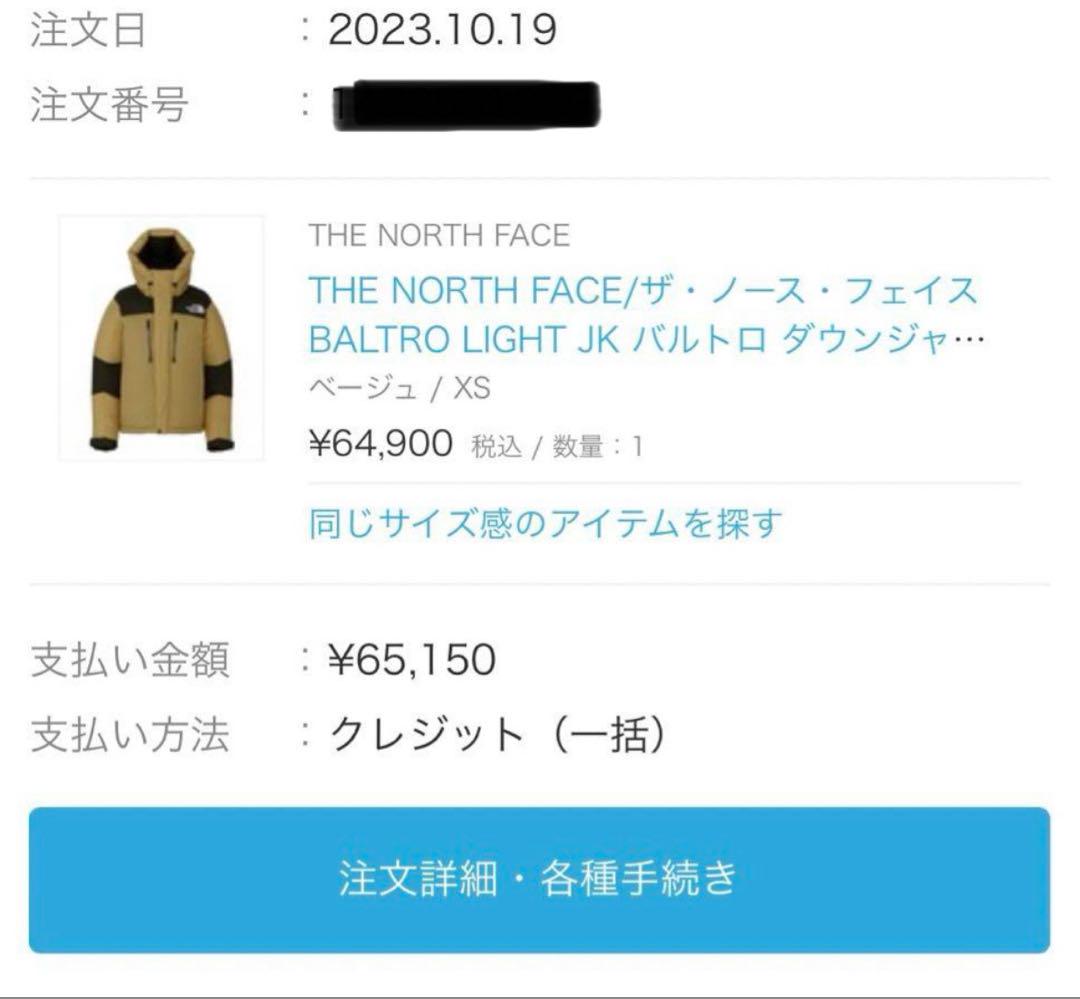Click the 数量：1 quantity text
Image resolution: width=1080 pixels, height=999 pixels.
pos(598,446)
